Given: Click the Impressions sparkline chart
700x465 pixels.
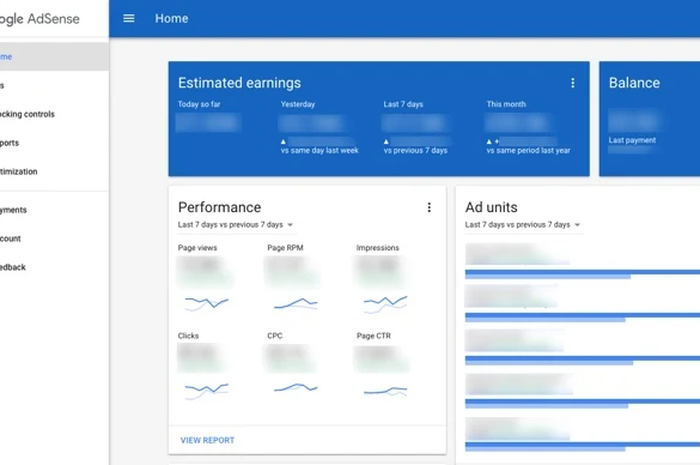Looking at the screenshot, I should pyautogui.click(x=385, y=303).
